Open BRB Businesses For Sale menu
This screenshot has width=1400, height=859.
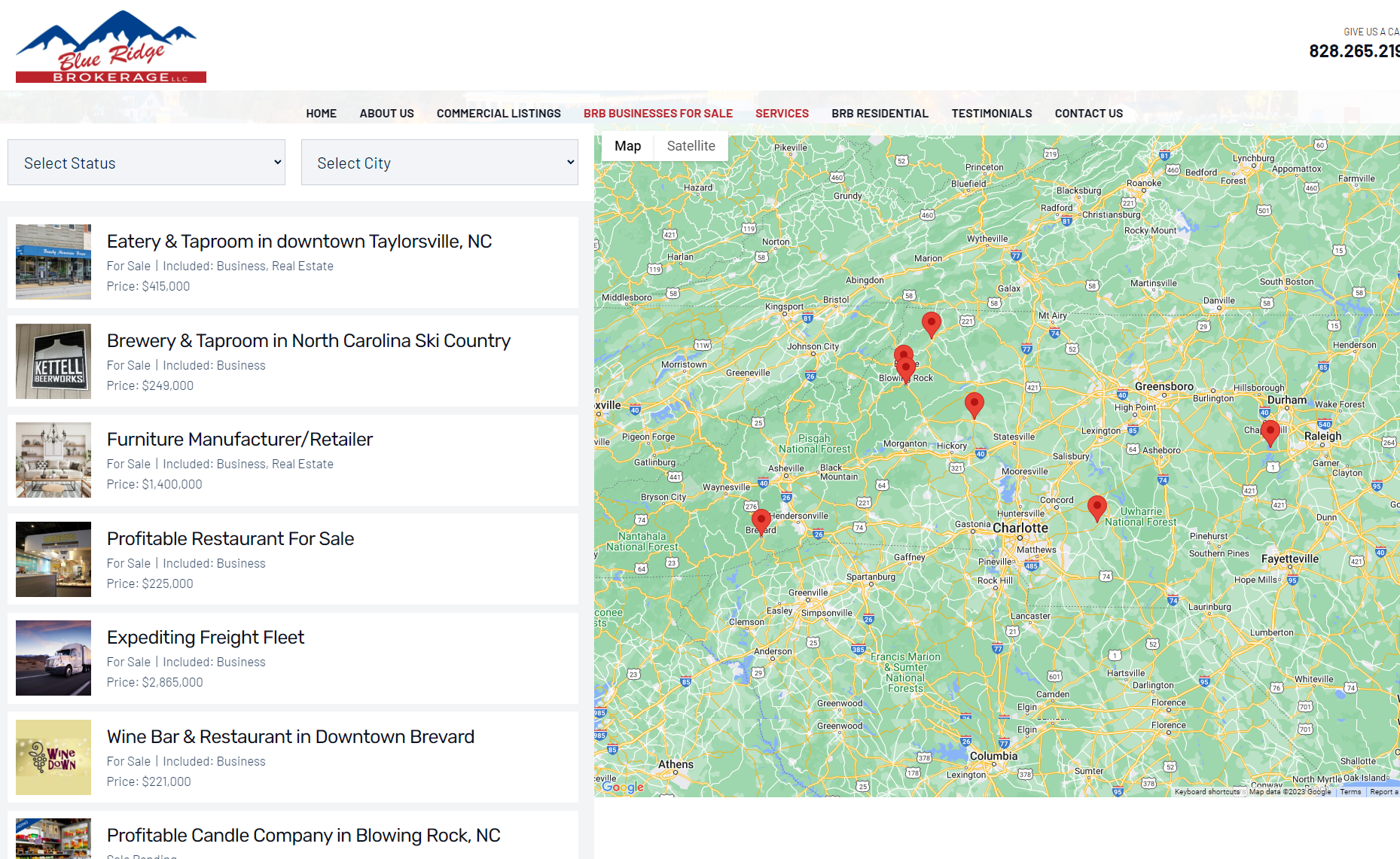658,114
